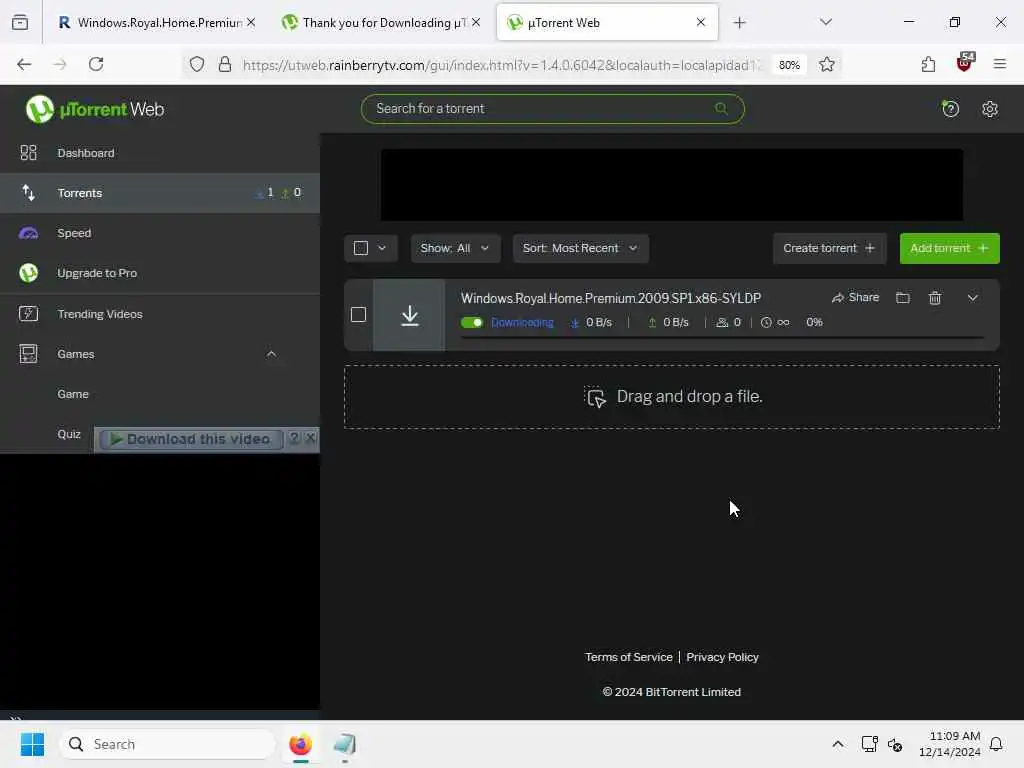1024x768 pixels.
Task: Open the Game submenu item
Action: click(73, 394)
